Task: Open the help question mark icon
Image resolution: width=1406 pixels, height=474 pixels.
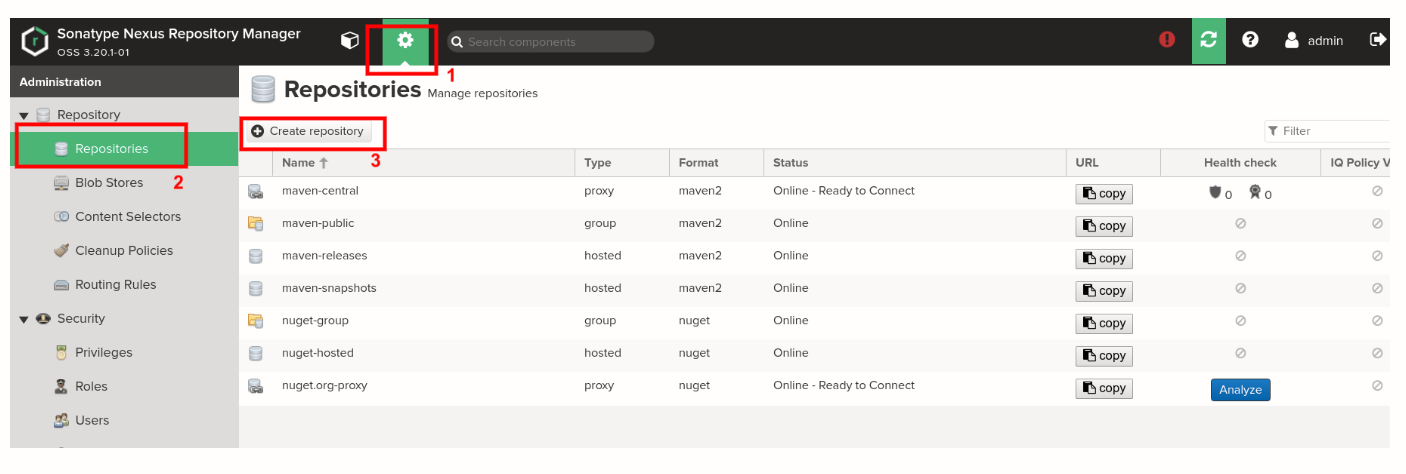Action: (1250, 40)
